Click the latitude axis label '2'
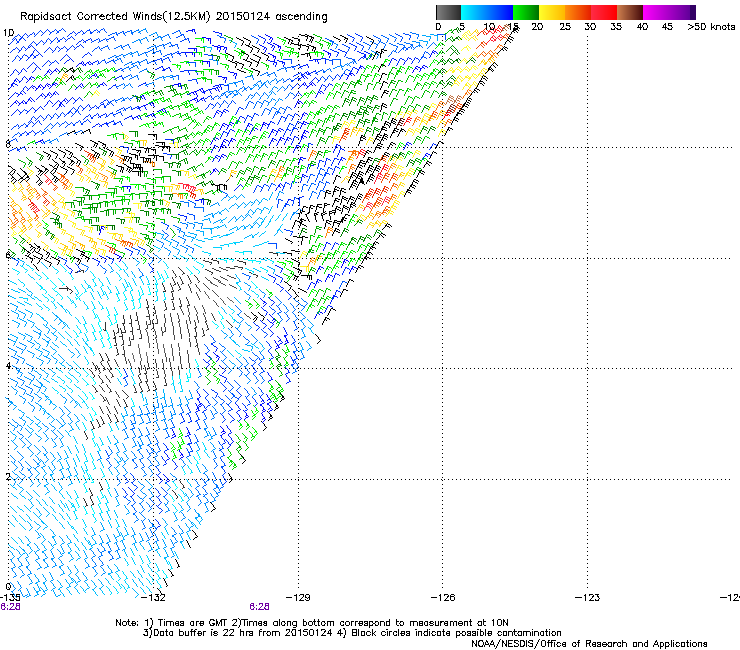The image size is (740, 650). pyautogui.click(x=8, y=477)
